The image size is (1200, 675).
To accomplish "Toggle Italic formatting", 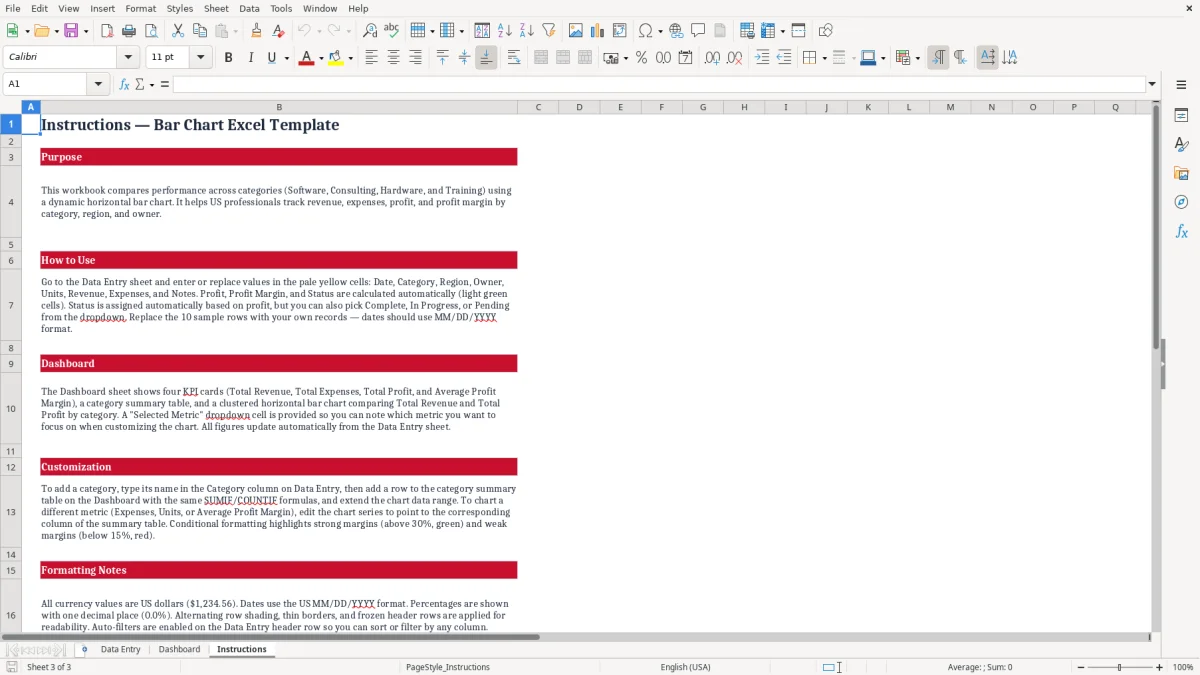I will click(x=251, y=58).
